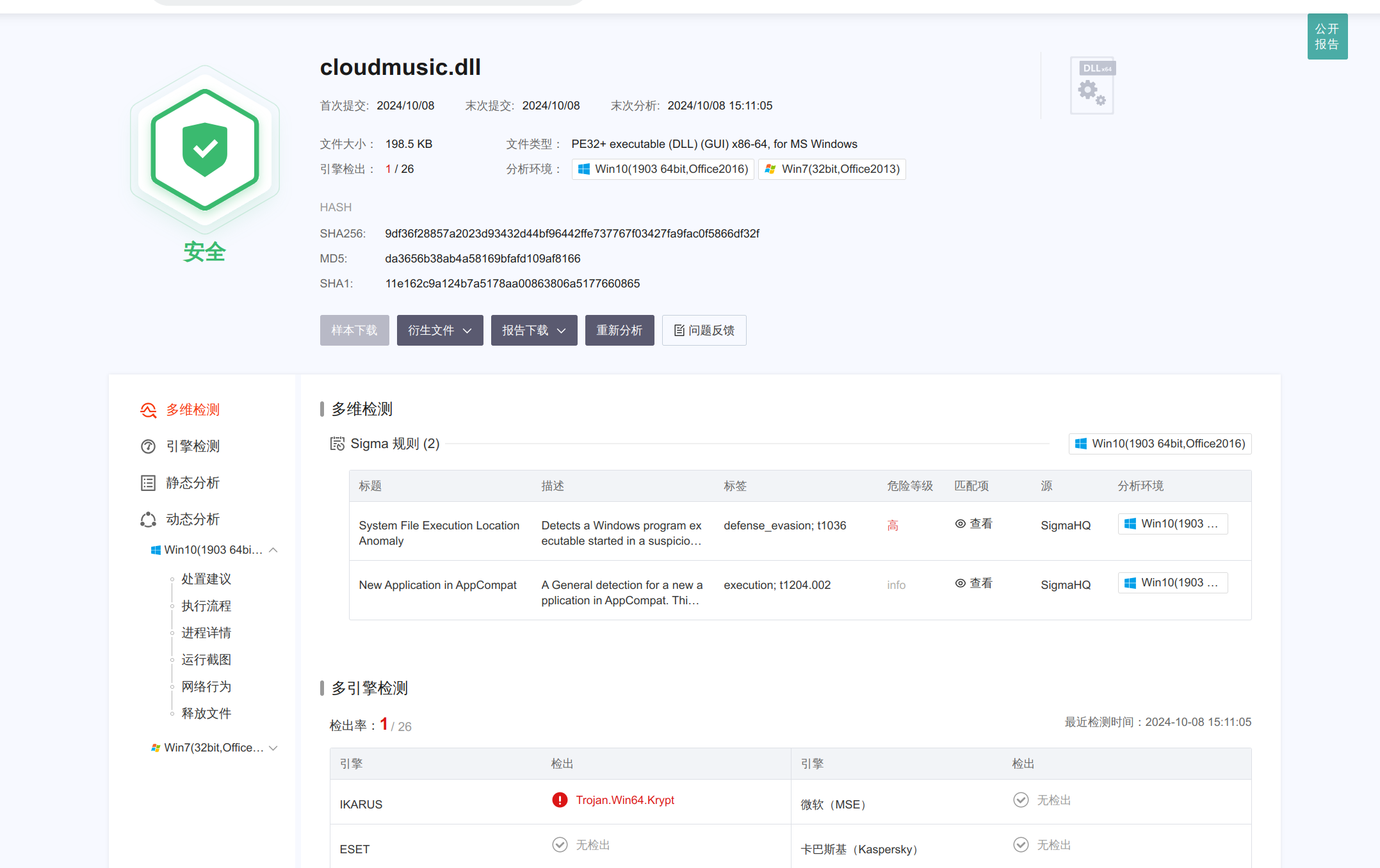Click the 动态分析 sidebar icon
Viewport: 1380px width, 868px height.
tap(148, 519)
